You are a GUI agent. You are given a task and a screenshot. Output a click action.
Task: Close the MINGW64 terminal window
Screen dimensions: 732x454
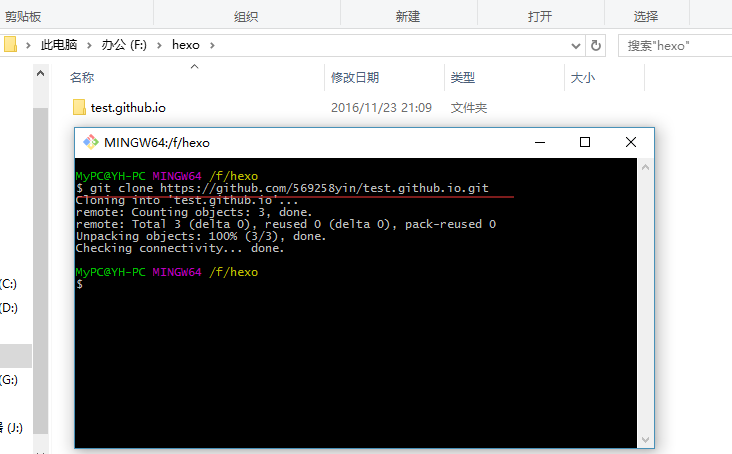pos(630,142)
